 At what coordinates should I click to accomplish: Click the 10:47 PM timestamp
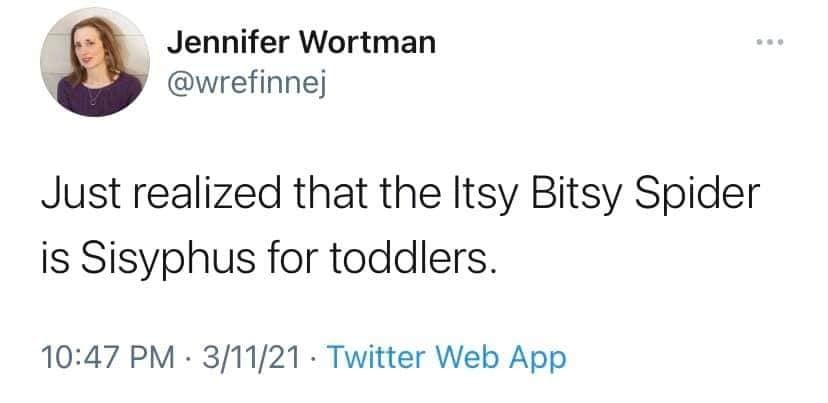pyautogui.click(x=92, y=357)
